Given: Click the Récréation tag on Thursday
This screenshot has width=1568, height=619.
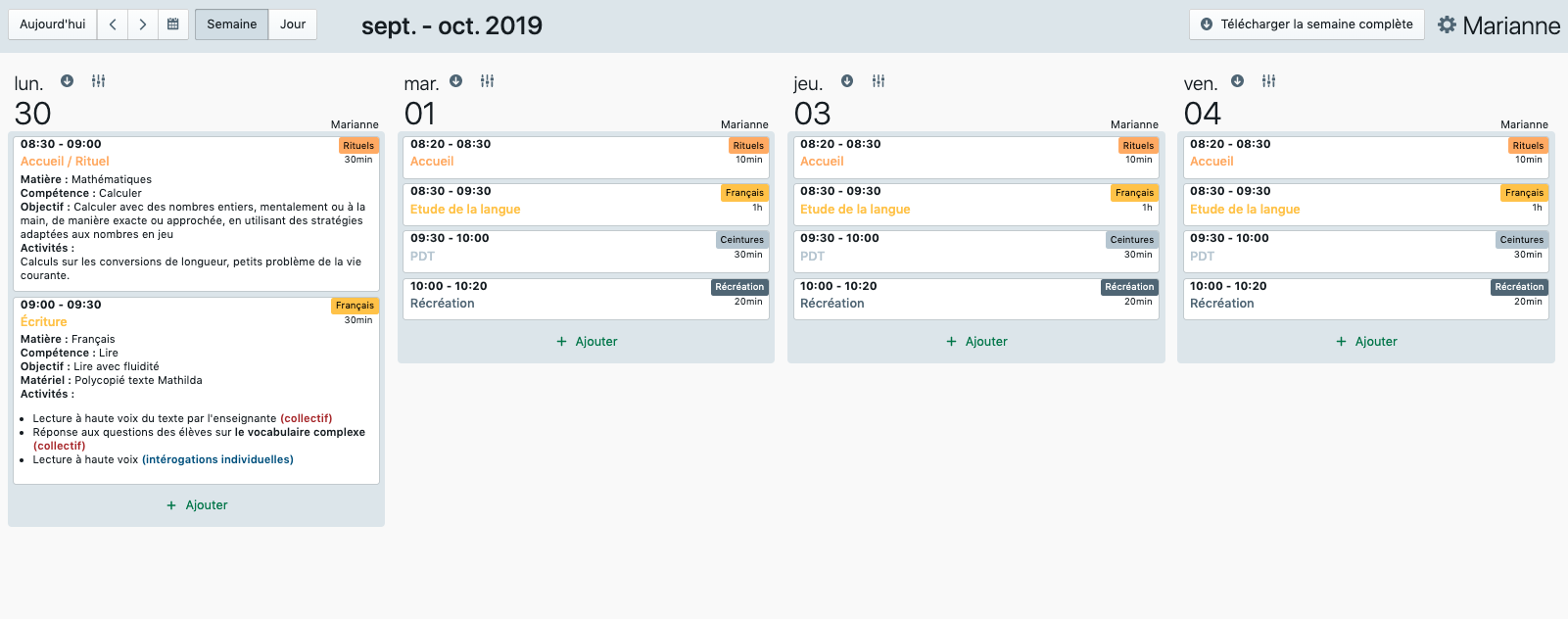Looking at the screenshot, I should [x=1129, y=287].
